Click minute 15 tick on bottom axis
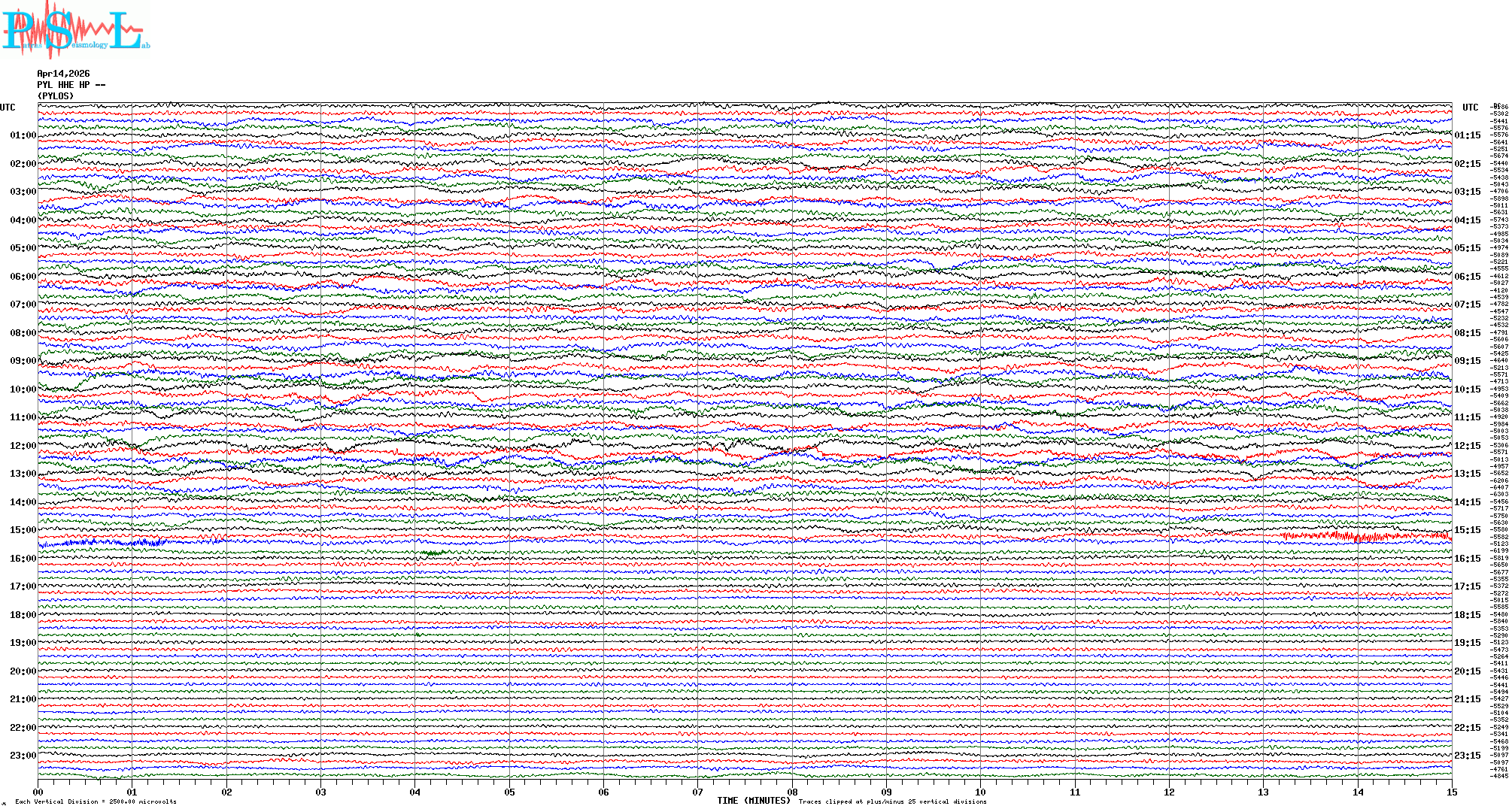The width and height of the screenshot is (1512, 812). 1451,792
